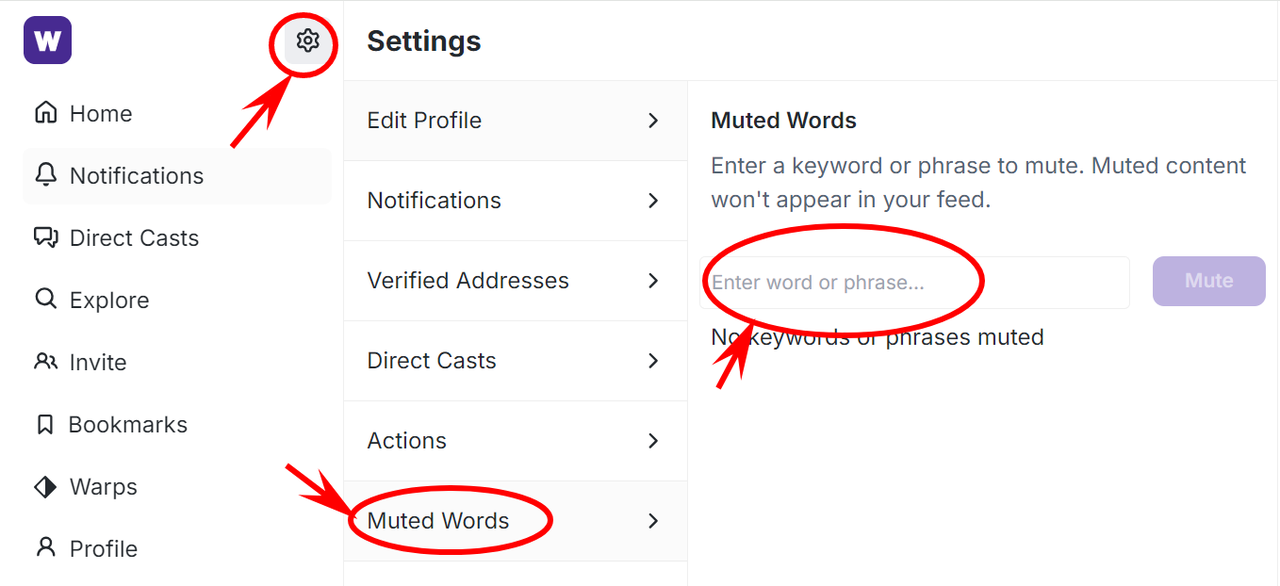Click the Profile person icon

coord(45,548)
